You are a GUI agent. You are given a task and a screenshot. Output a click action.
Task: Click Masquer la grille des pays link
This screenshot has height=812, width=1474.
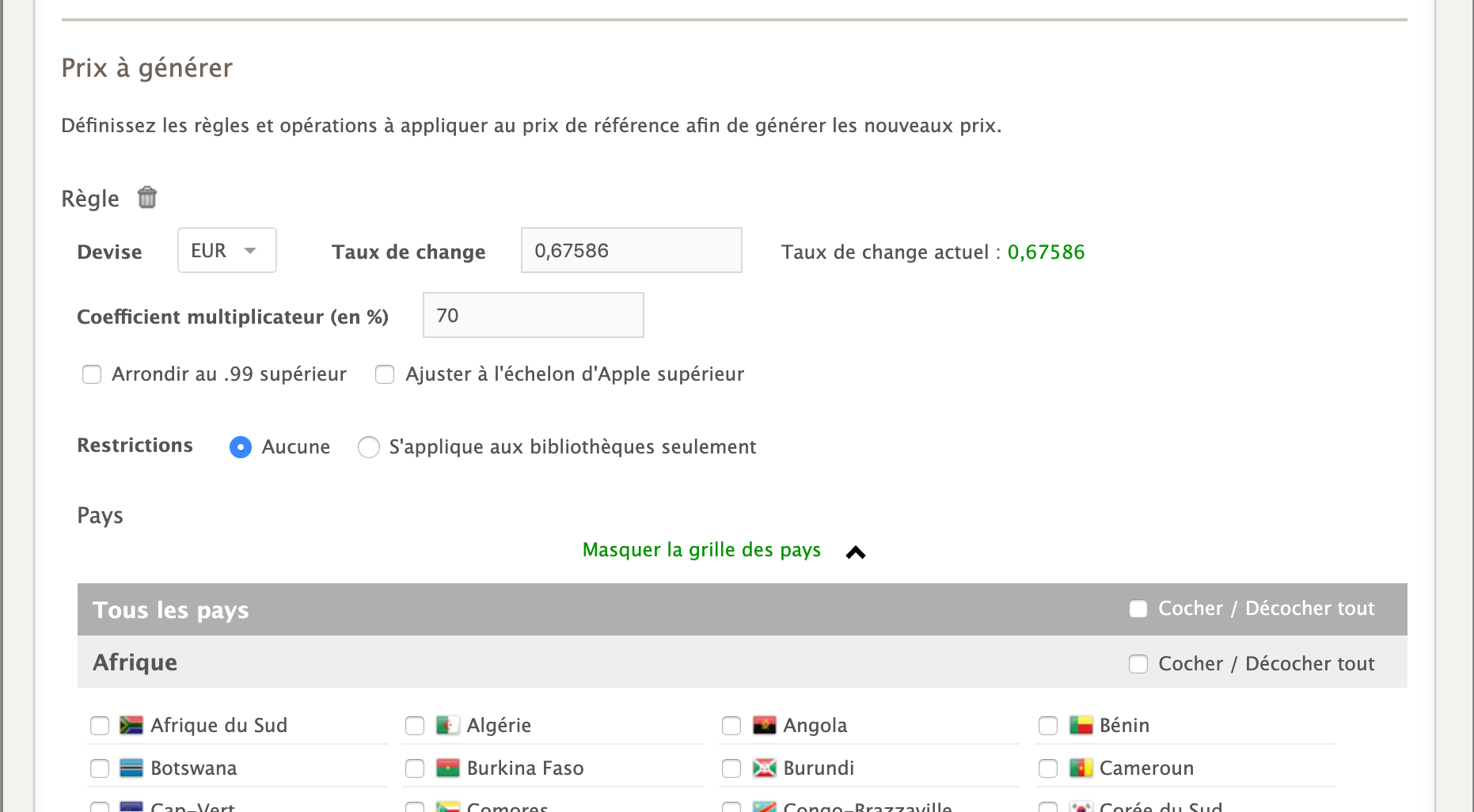(701, 550)
